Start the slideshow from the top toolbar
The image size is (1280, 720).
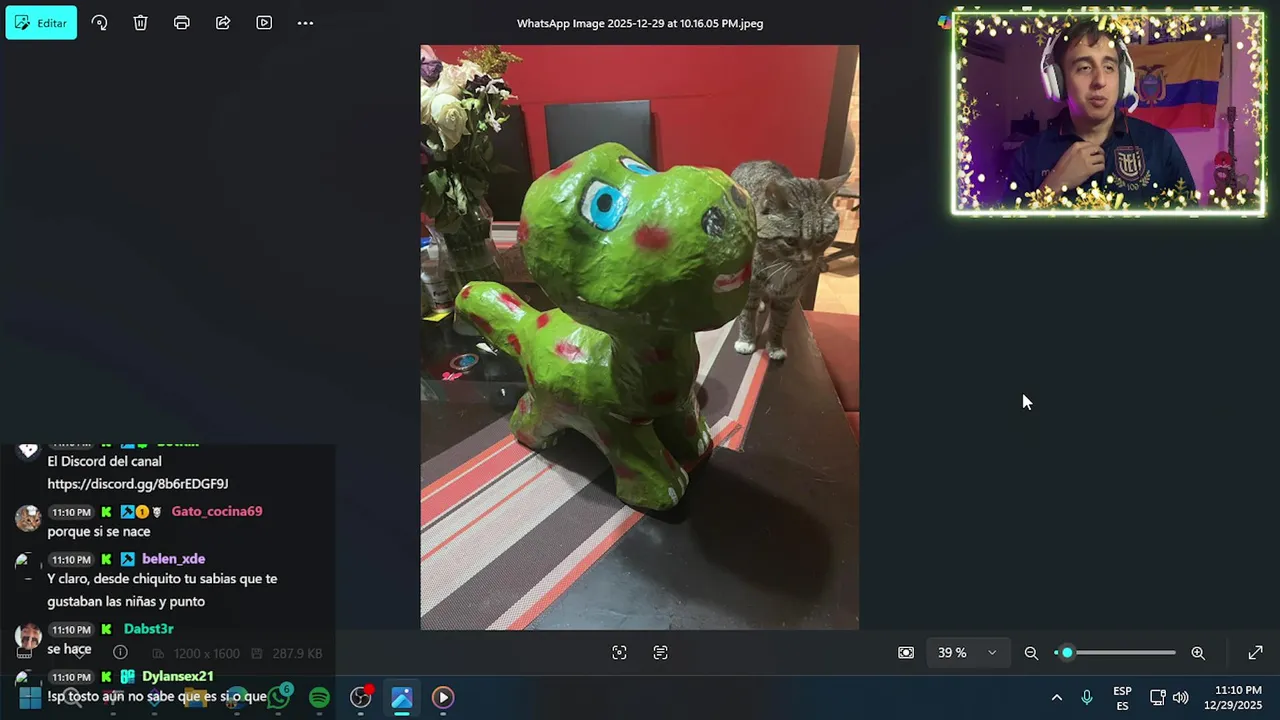[264, 23]
